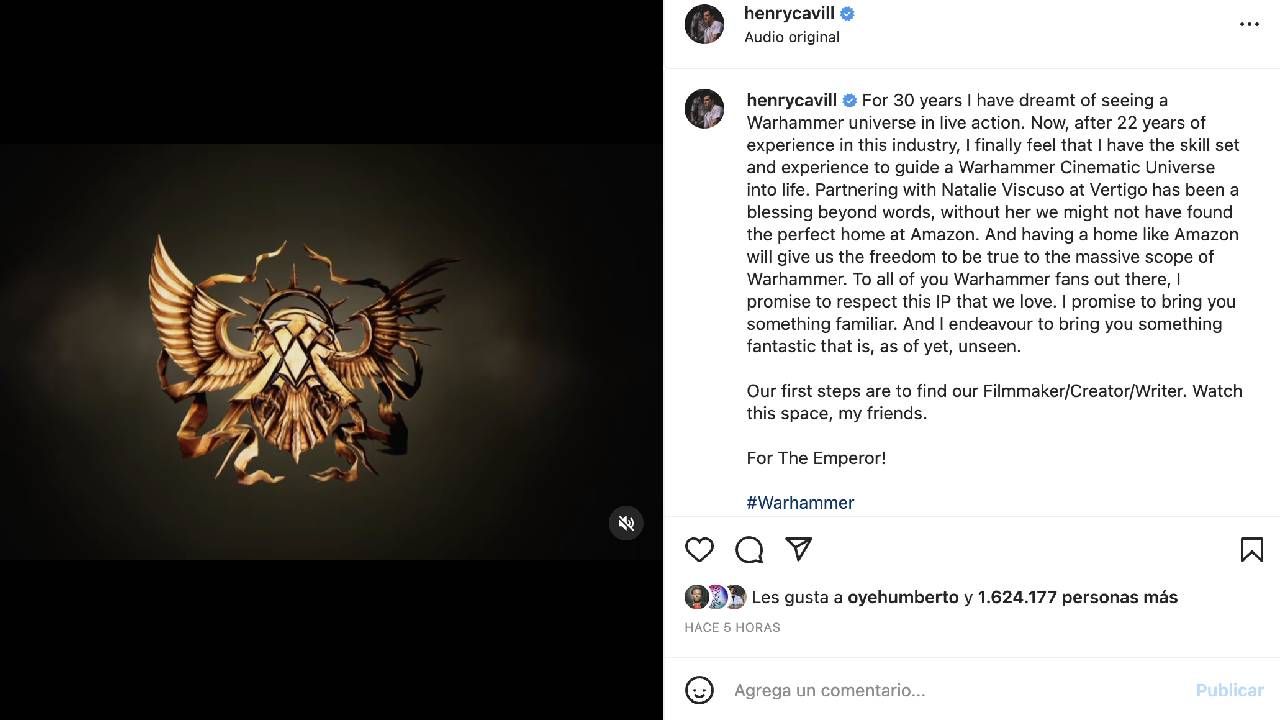The image size is (1280, 720).
Task: Unmute the video audio
Action: coord(626,523)
